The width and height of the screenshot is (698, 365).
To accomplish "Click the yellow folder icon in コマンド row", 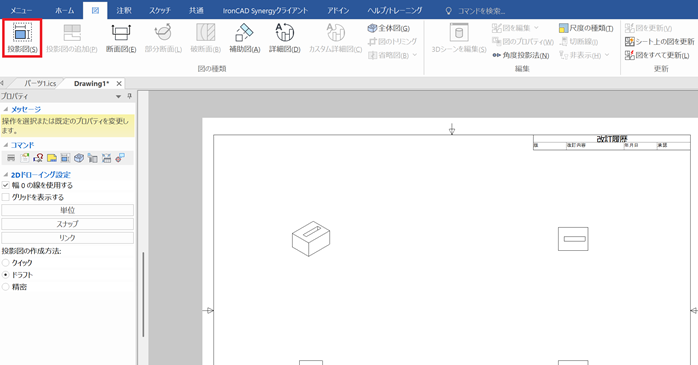I will (52, 158).
